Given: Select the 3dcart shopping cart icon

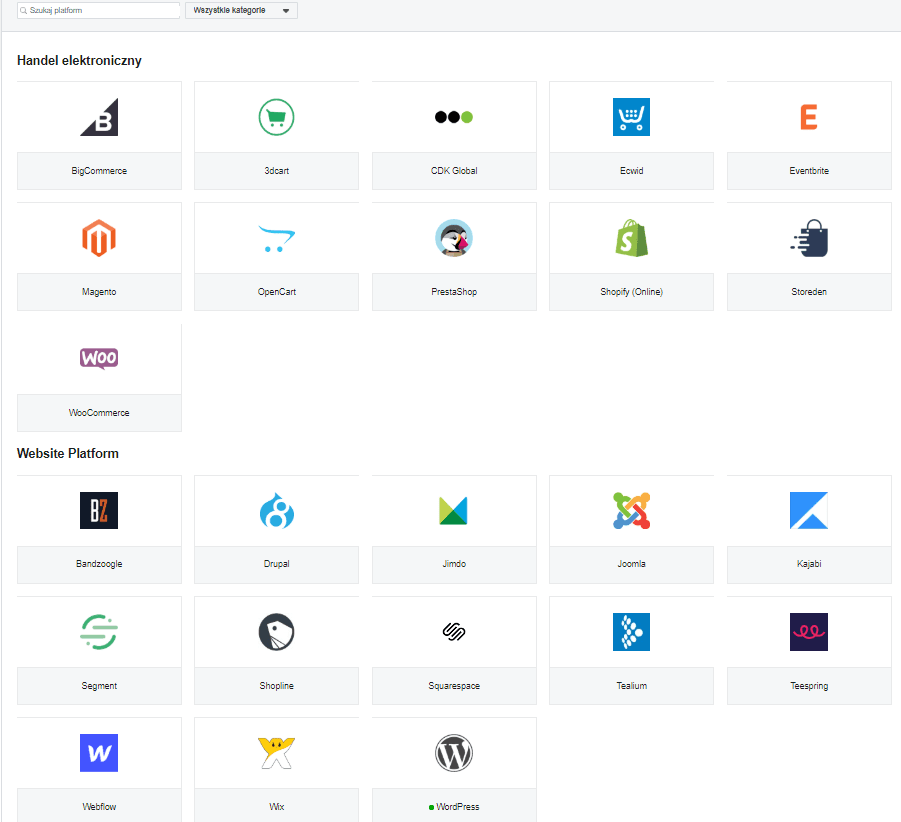Looking at the screenshot, I should point(276,117).
